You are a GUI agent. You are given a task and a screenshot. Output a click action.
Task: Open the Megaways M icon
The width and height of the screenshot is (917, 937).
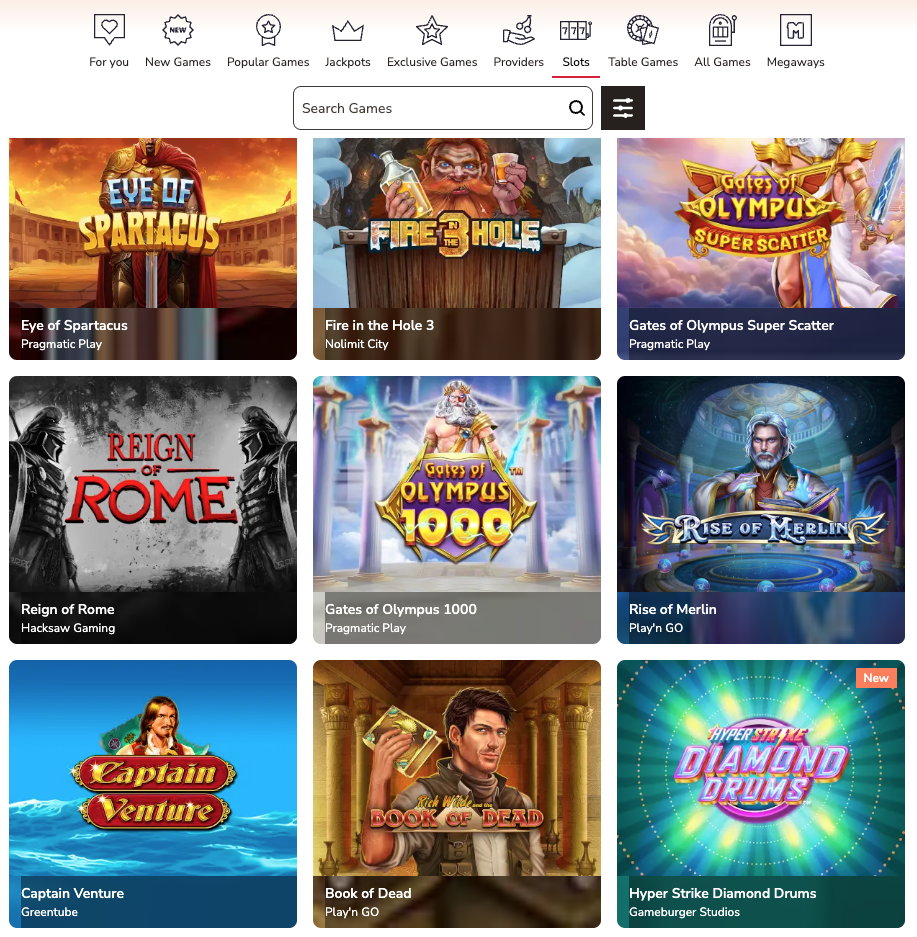[x=795, y=30]
